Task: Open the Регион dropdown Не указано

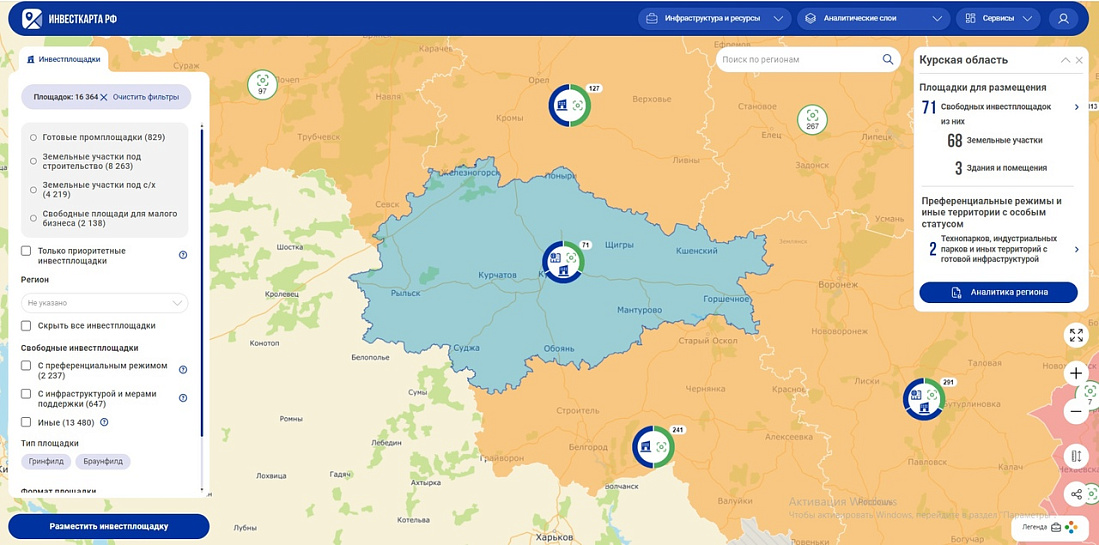Action: (104, 302)
